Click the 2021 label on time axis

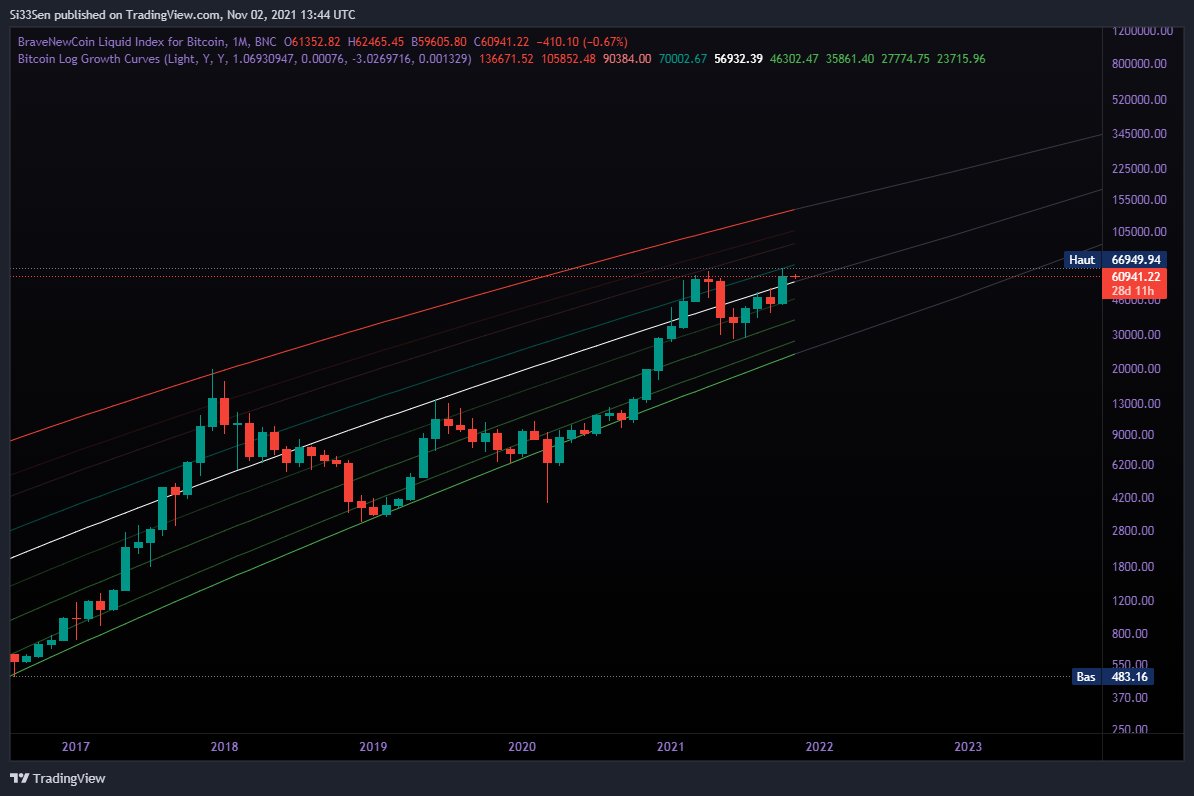tap(670, 746)
